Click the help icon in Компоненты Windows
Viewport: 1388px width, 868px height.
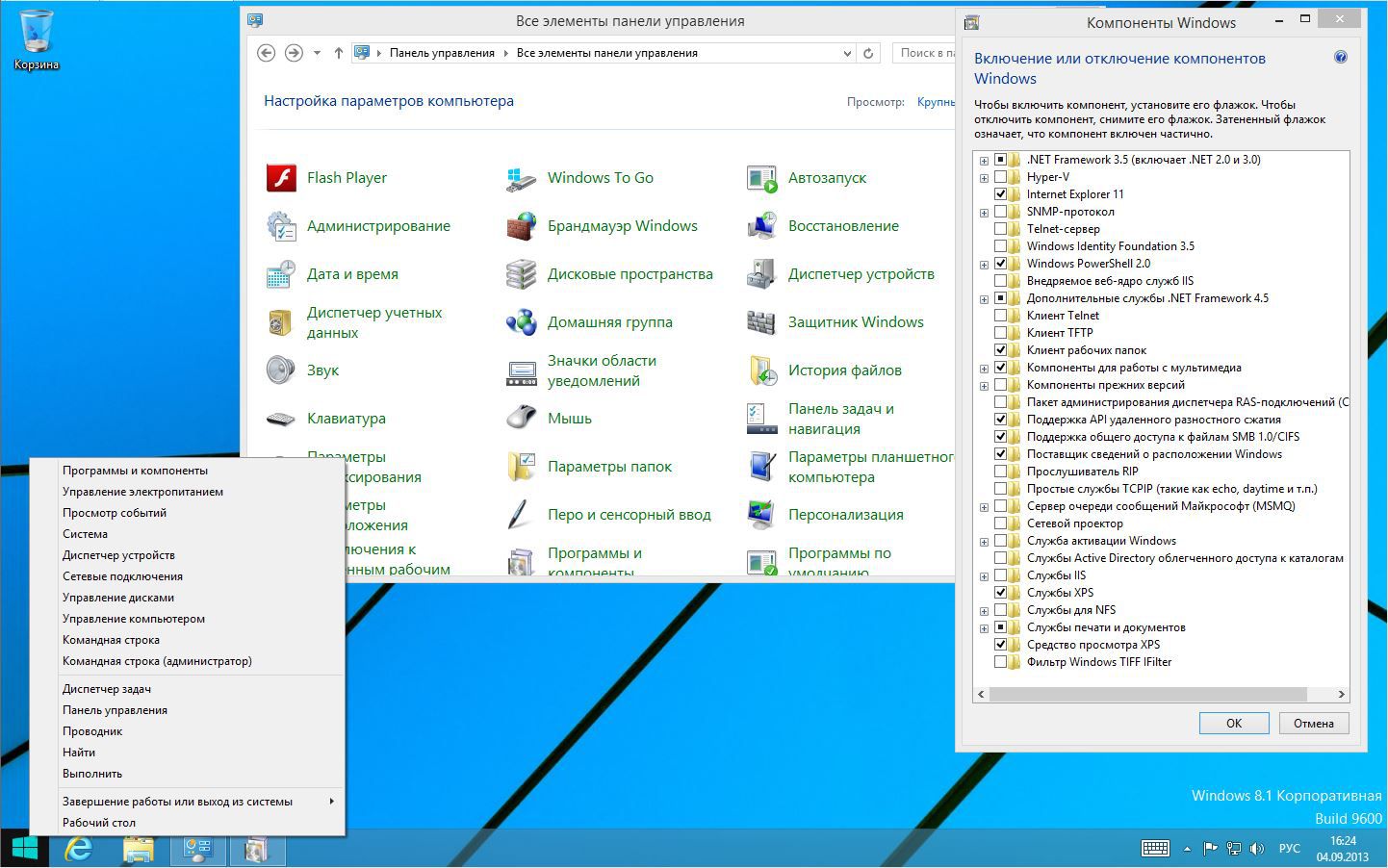coord(1341,58)
